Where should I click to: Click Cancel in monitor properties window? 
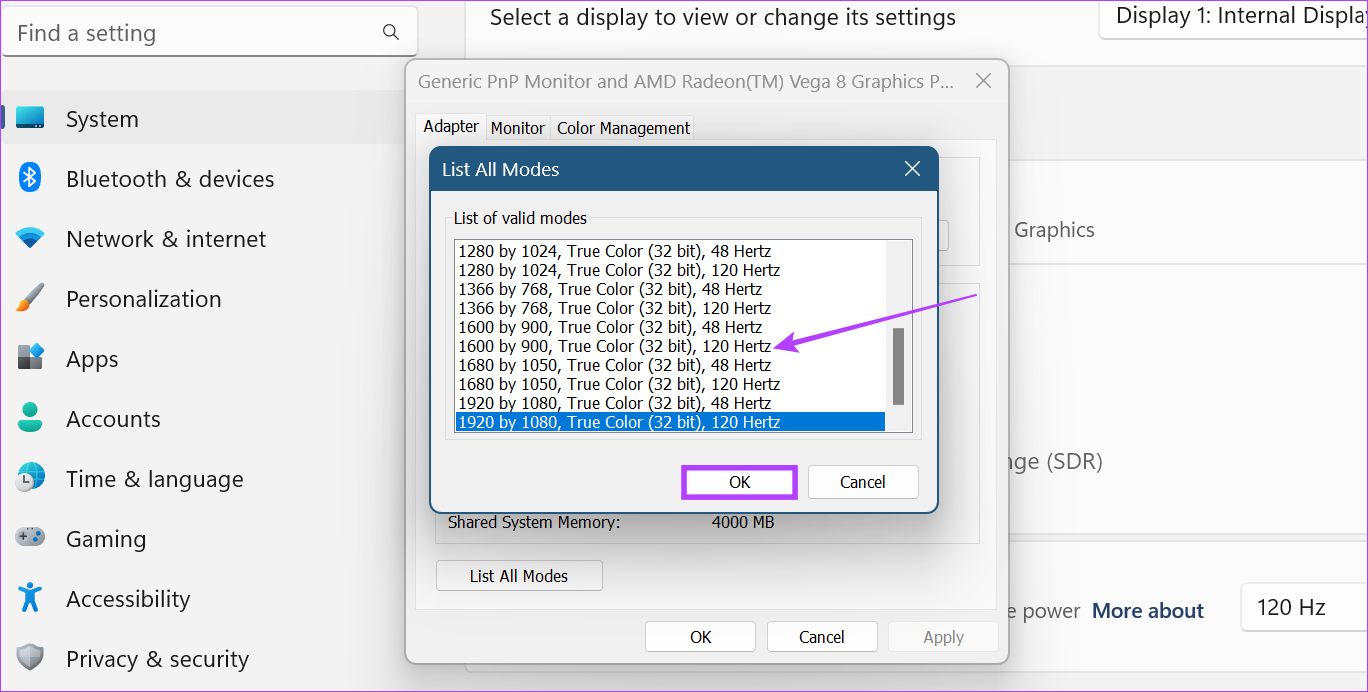[822, 637]
